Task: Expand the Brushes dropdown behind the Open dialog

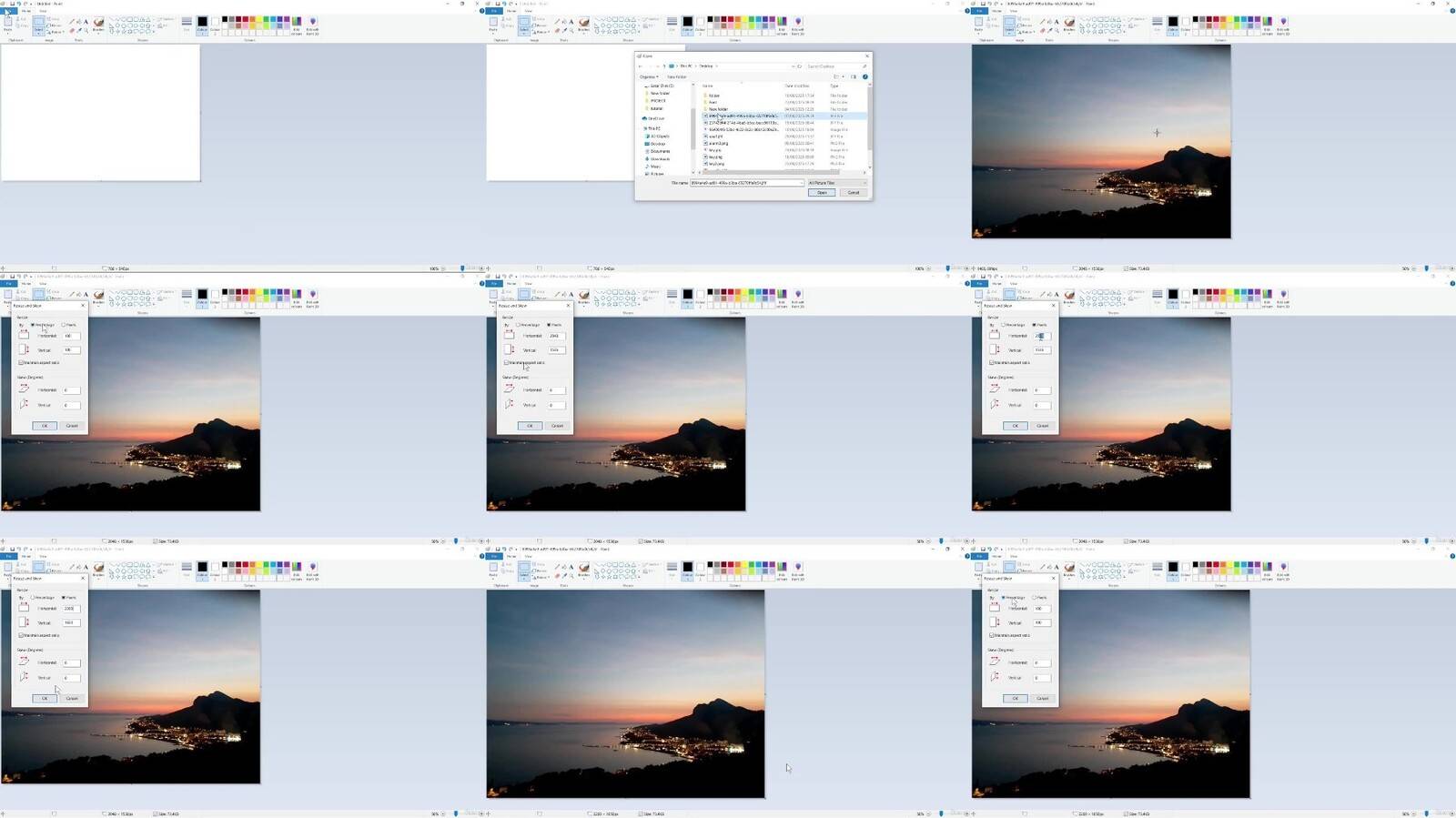Action: [584, 30]
